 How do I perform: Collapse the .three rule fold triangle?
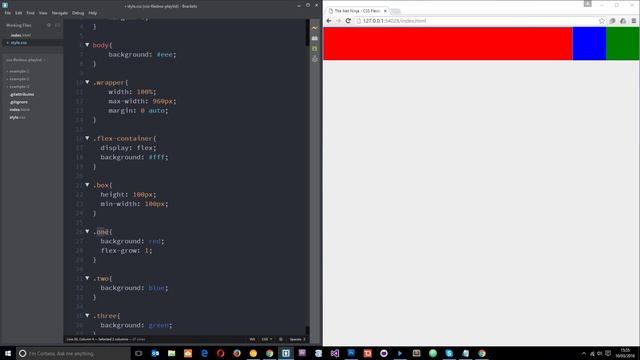pyautogui.click(x=87, y=316)
